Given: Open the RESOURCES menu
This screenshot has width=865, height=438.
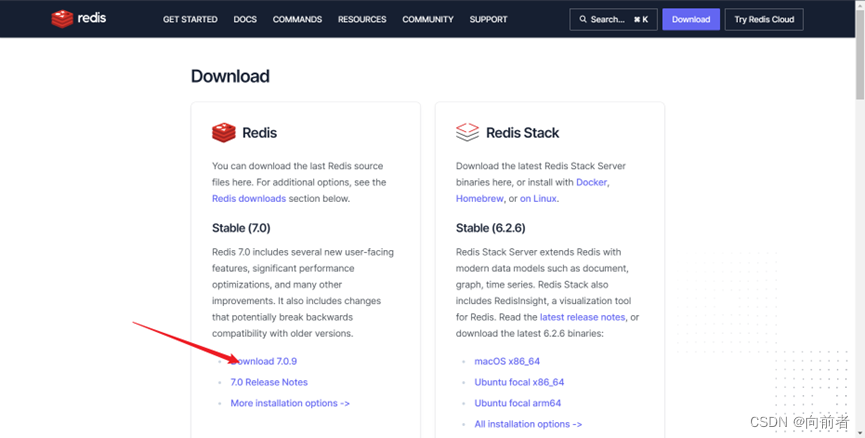Looking at the screenshot, I should (x=362, y=19).
